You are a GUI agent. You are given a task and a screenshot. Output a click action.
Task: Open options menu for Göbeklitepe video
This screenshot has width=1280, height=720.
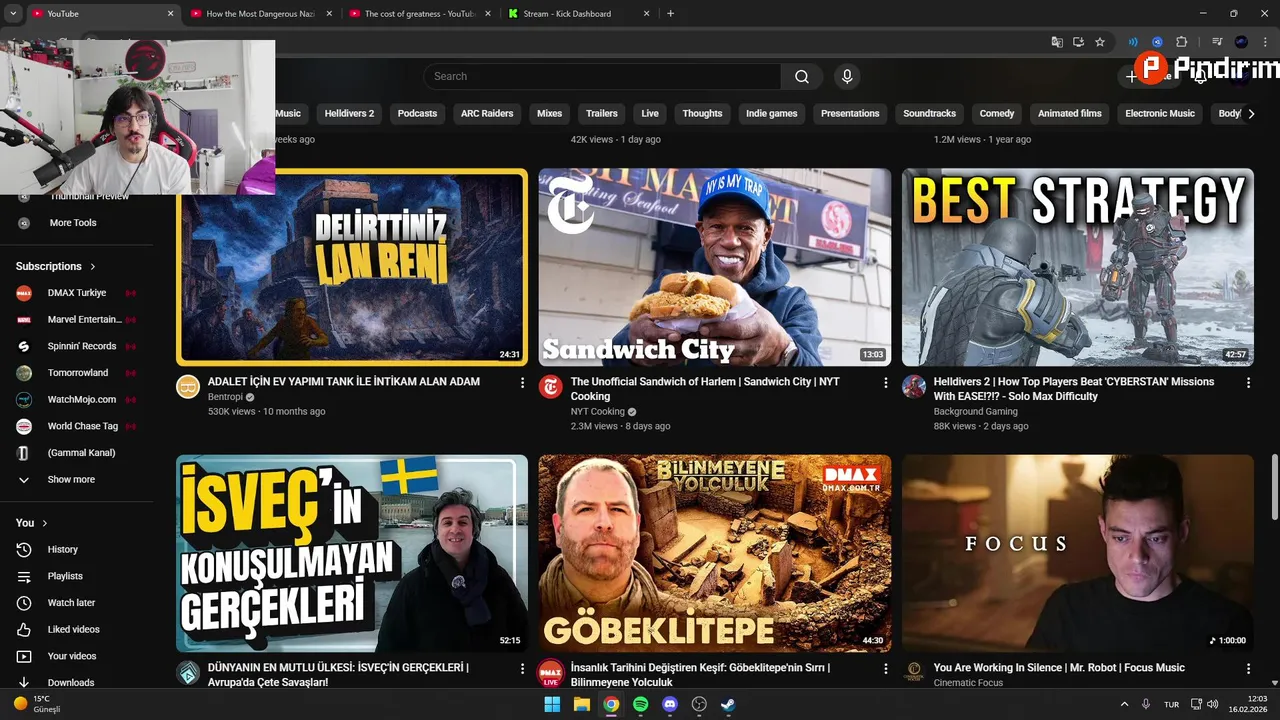885,668
